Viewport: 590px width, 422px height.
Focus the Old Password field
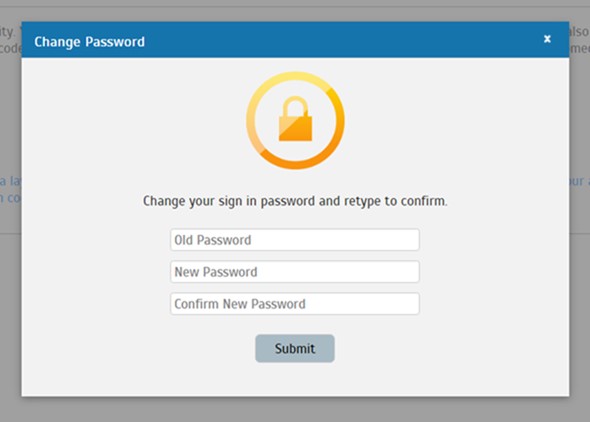coord(295,240)
